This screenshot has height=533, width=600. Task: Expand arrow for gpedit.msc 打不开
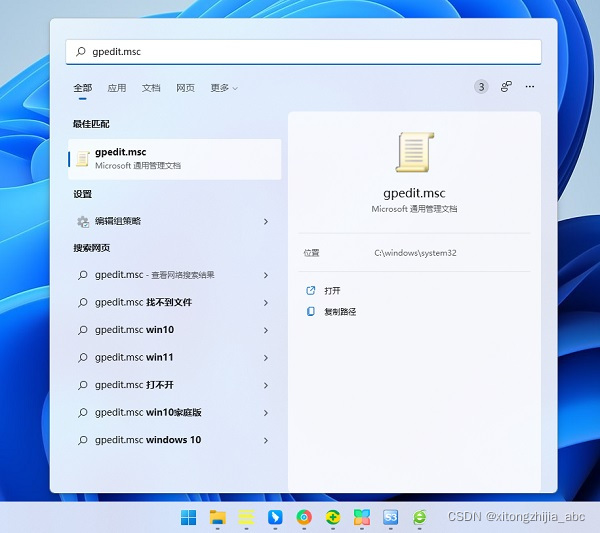tap(266, 385)
